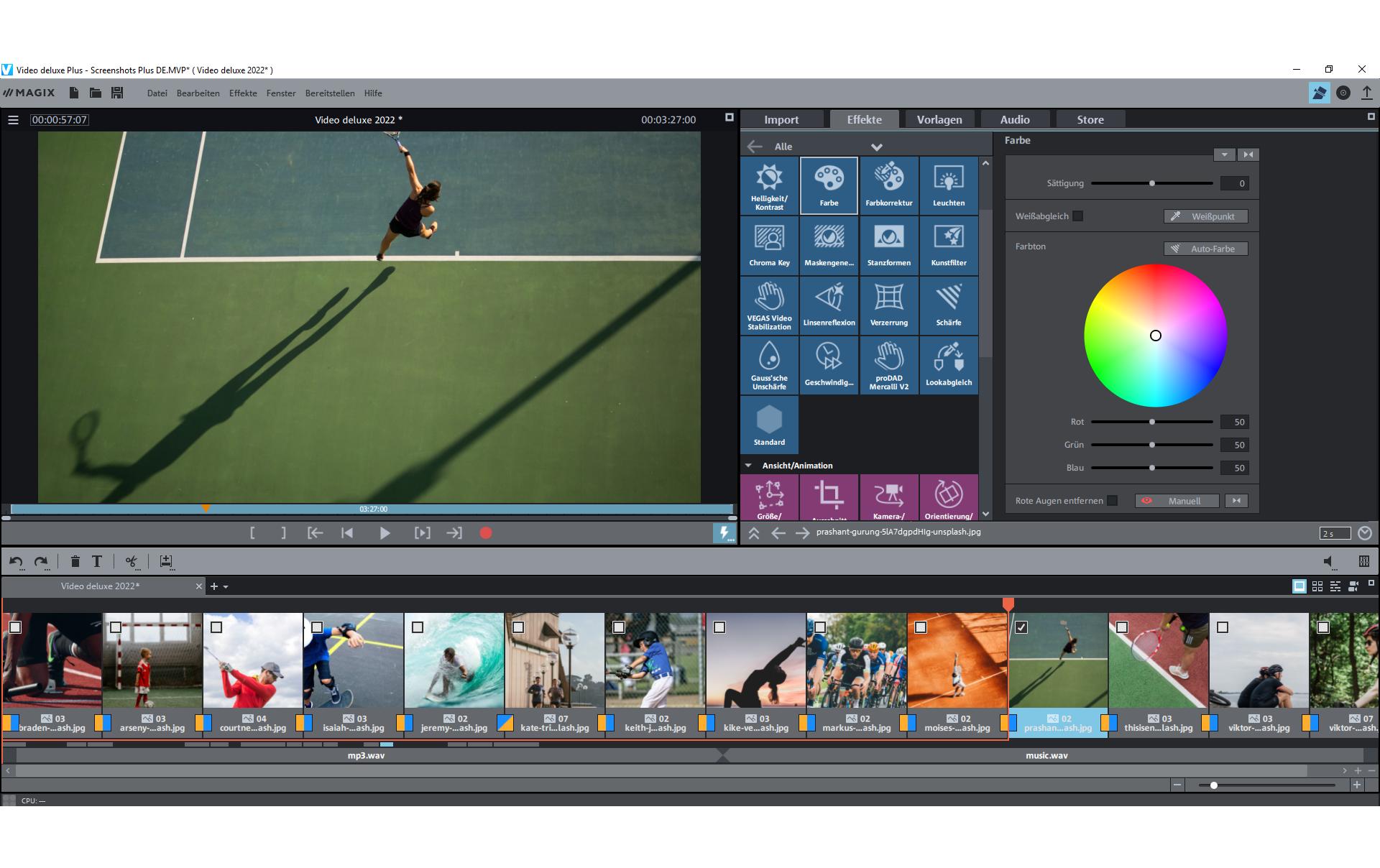Click the delete trash icon

click(x=75, y=562)
